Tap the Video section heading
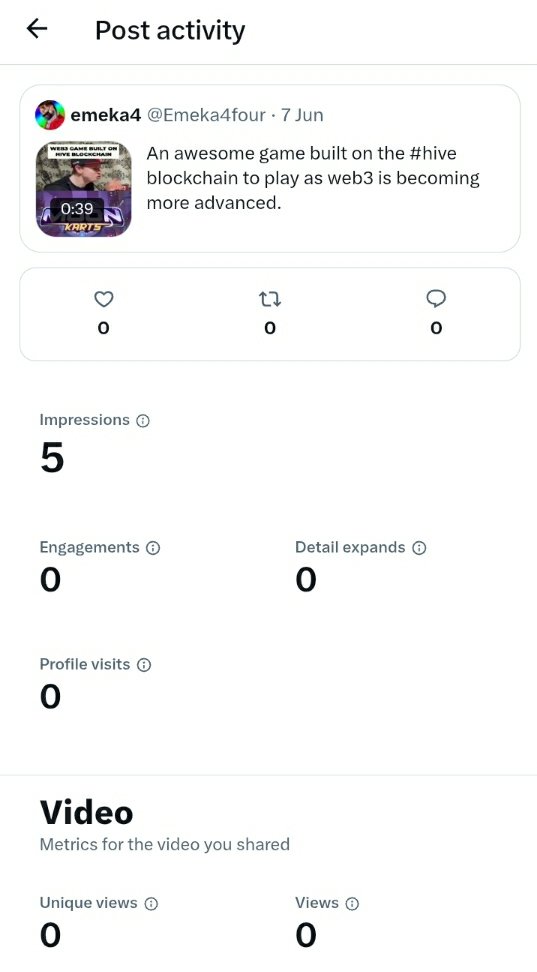537x972 pixels. click(86, 813)
